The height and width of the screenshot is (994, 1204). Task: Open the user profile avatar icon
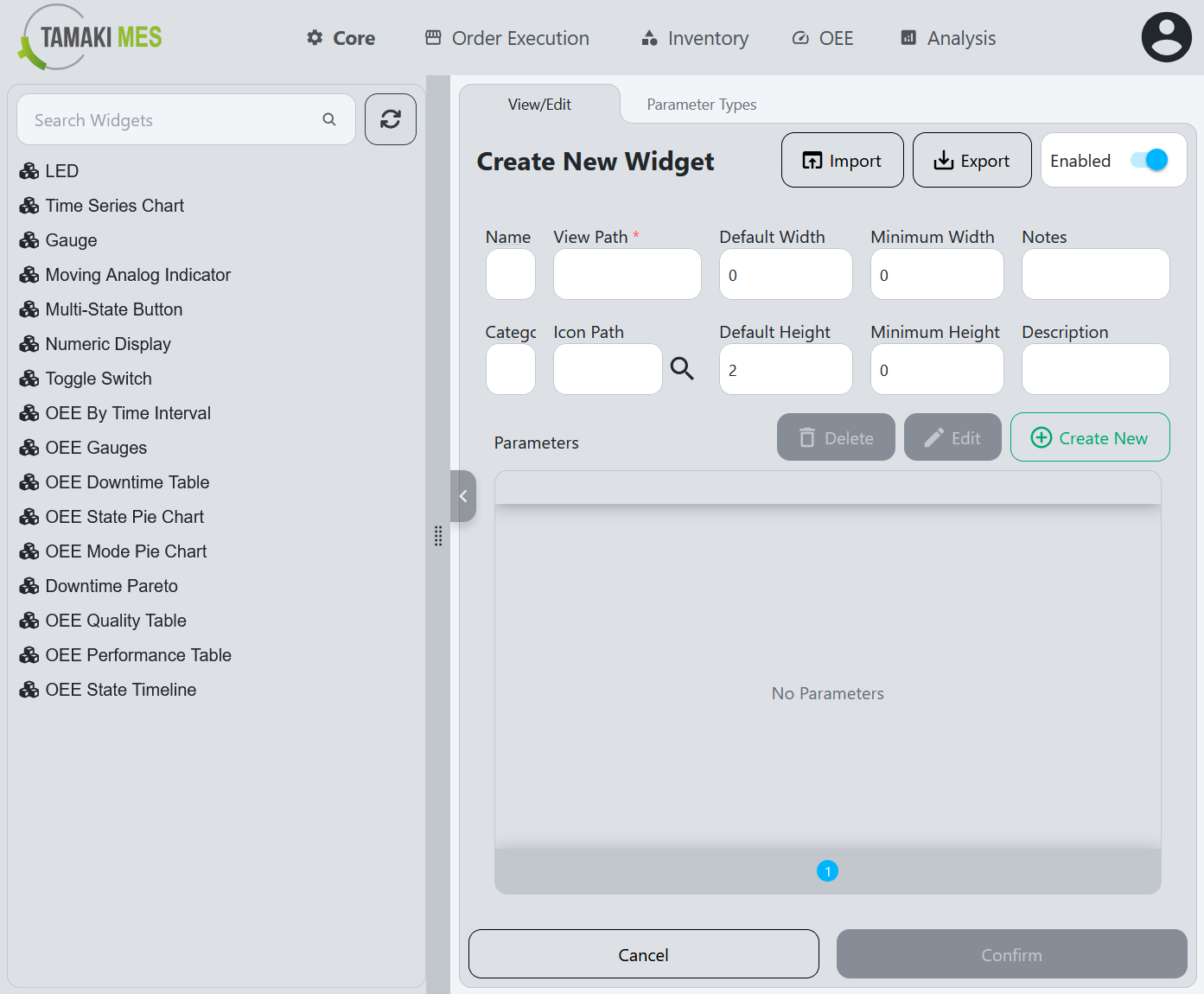pyautogui.click(x=1166, y=36)
